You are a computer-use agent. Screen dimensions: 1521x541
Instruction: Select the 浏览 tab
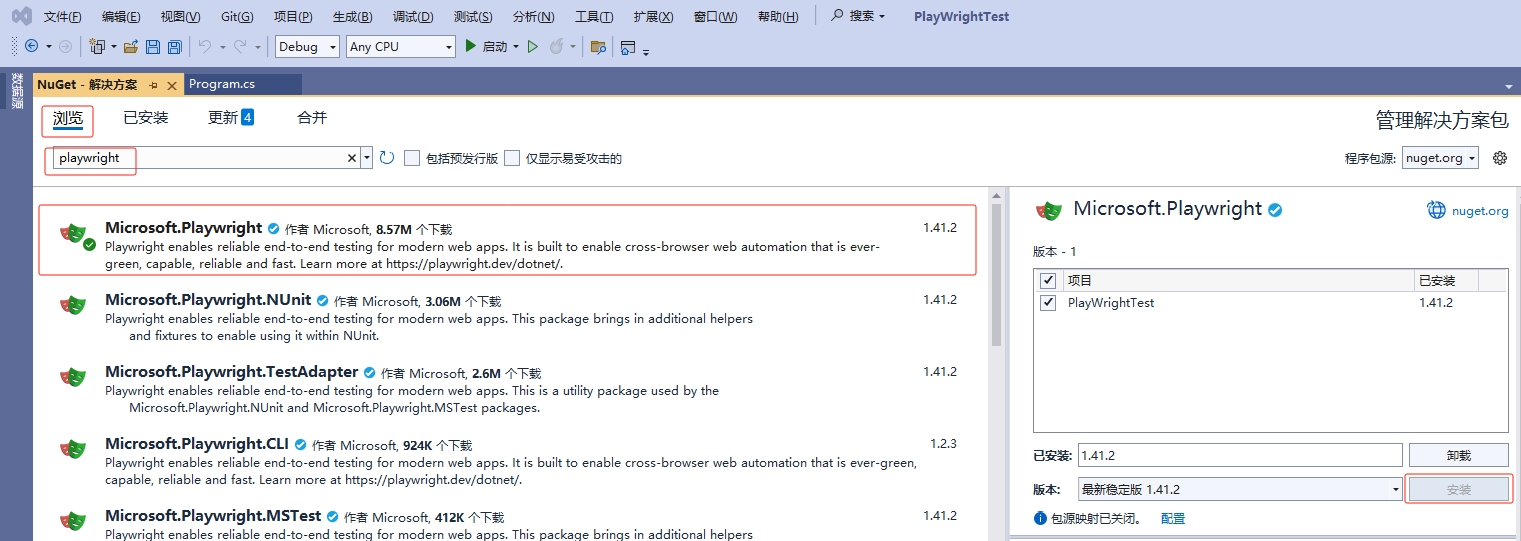(68, 118)
